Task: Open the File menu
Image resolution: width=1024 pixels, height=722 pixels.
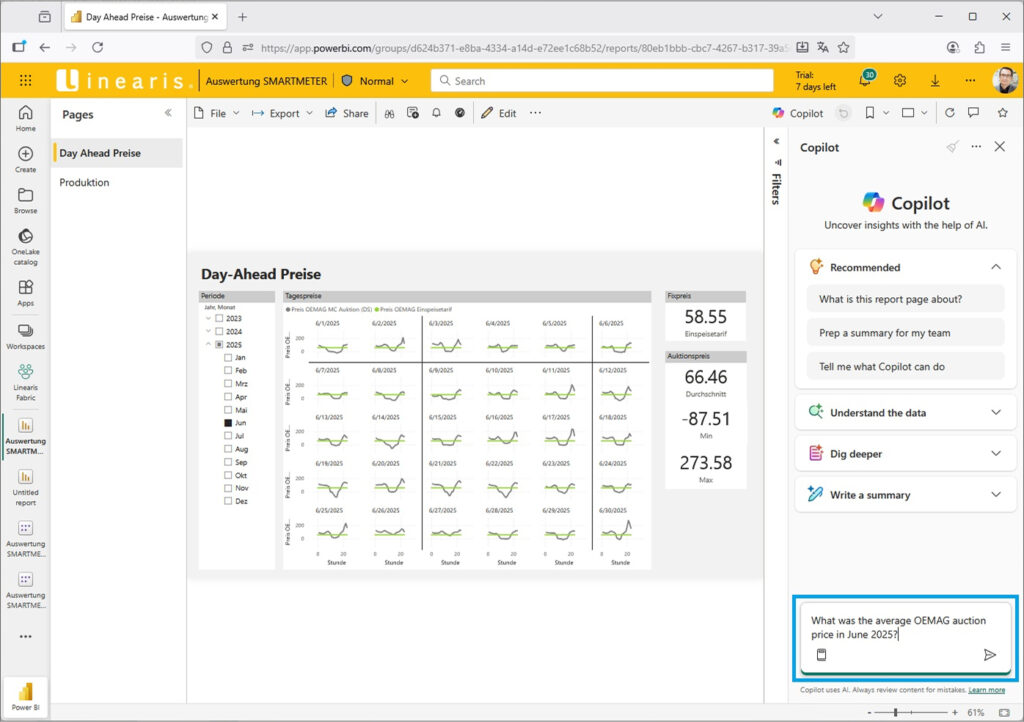Action: coord(217,113)
